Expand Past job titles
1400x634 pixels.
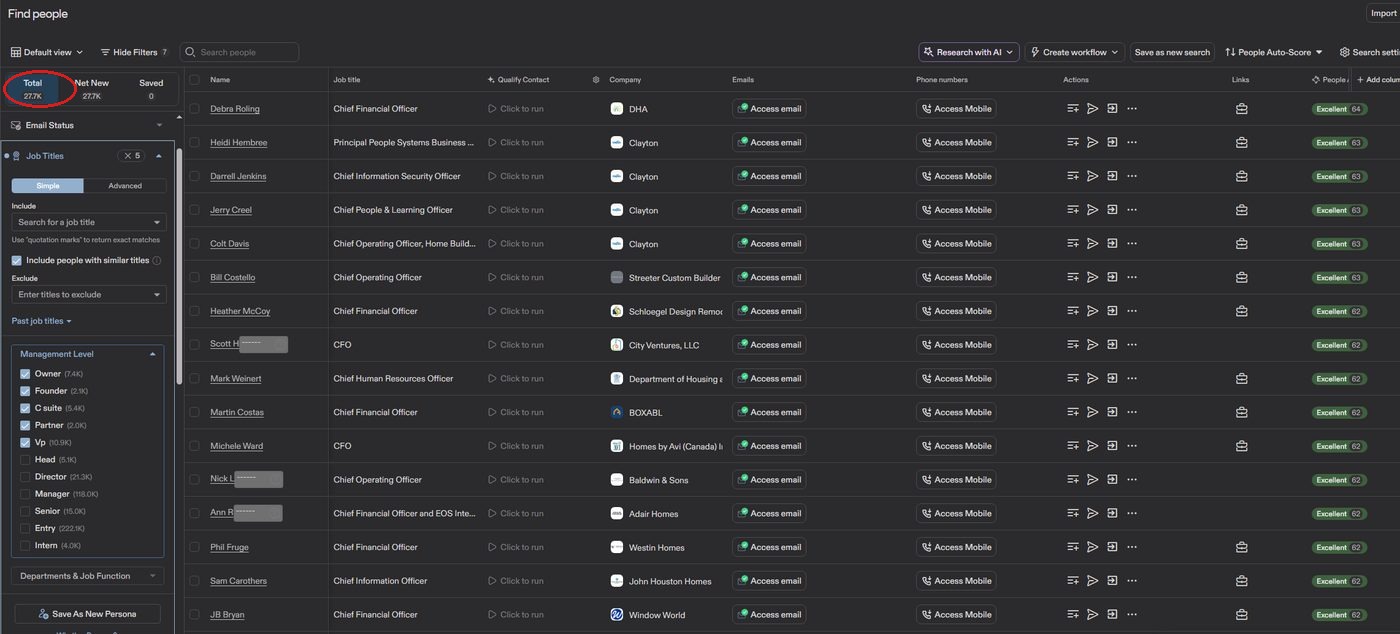(x=42, y=321)
